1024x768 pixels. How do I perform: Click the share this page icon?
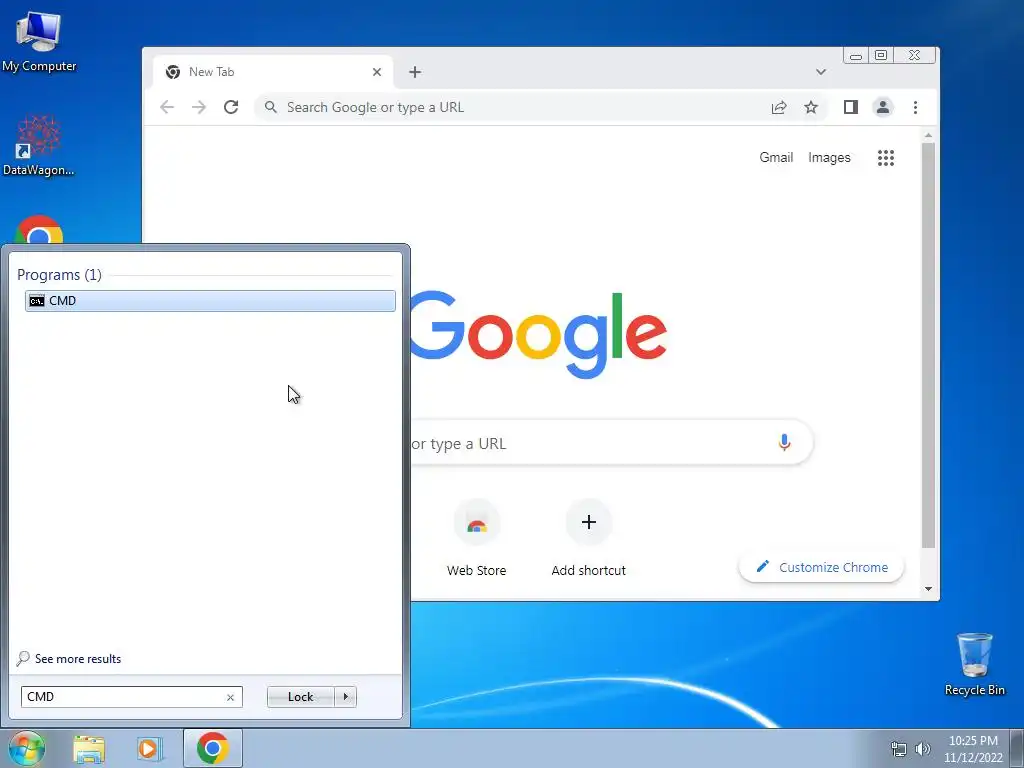[x=778, y=107]
